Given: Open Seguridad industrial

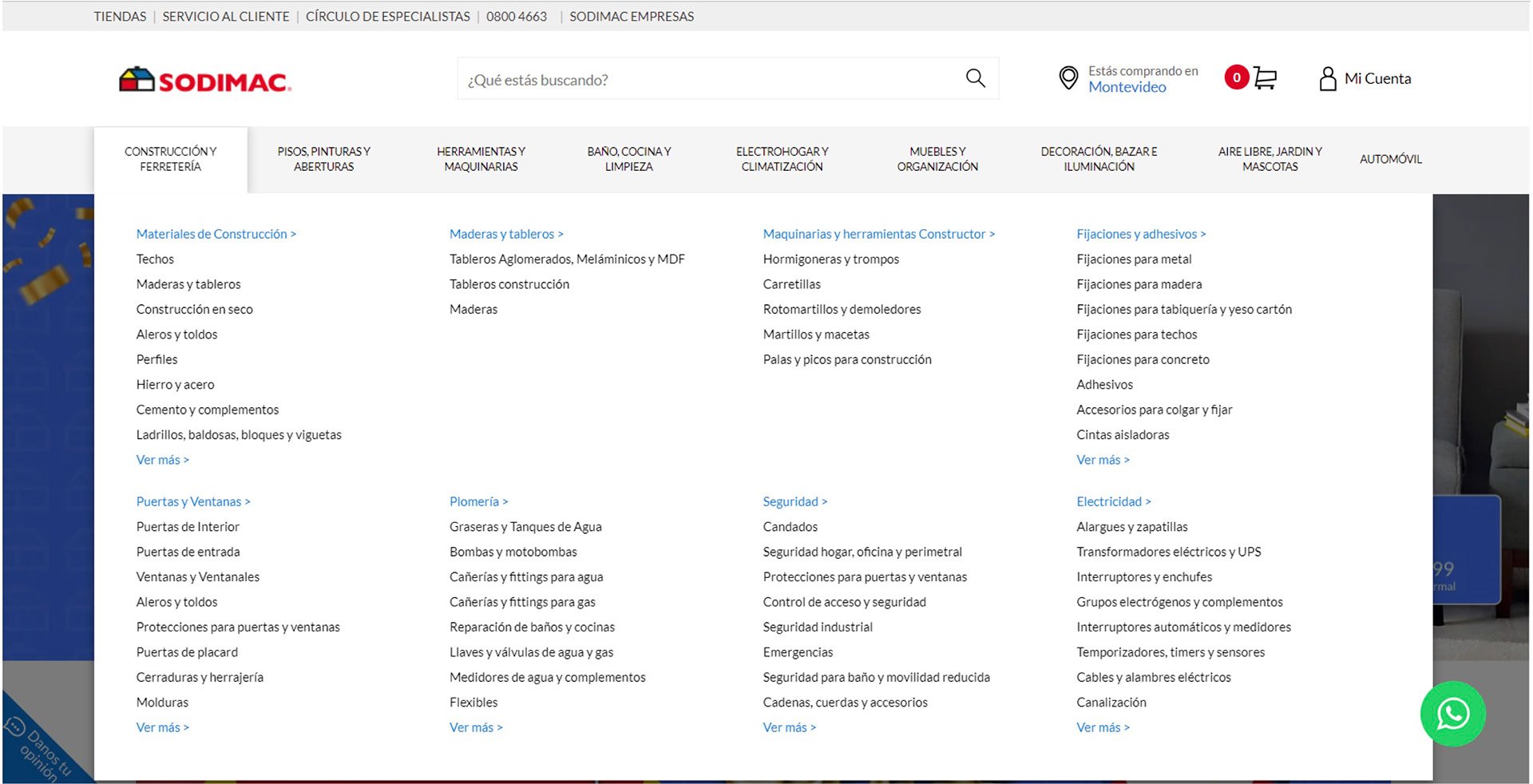Looking at the screenshot, I should (818, 627).
